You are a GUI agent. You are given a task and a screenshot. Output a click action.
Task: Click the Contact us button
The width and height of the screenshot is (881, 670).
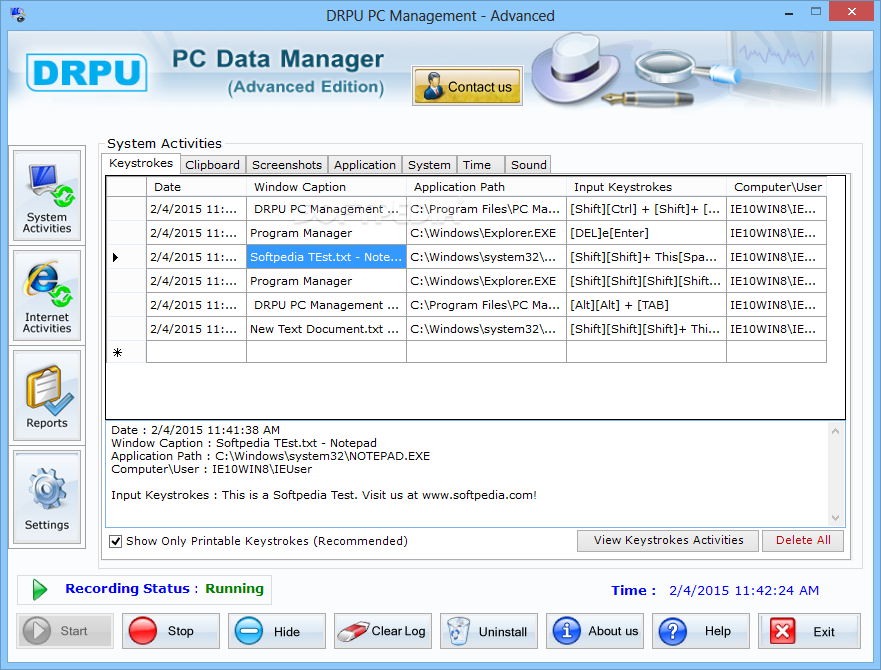[x=467, y=86]
